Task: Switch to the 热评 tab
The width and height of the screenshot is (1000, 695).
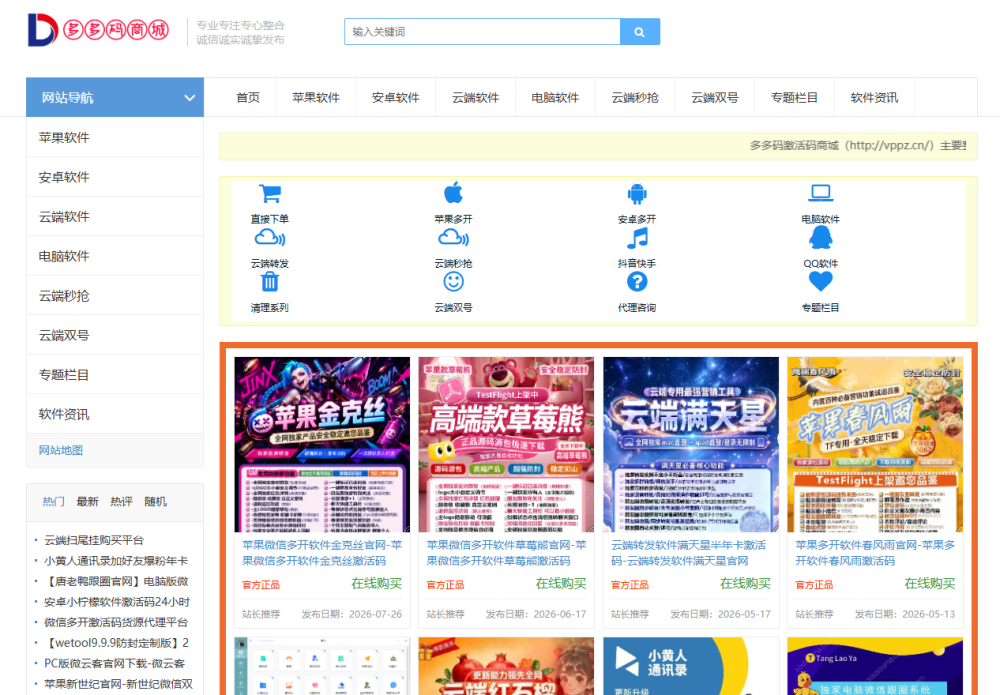Action: point(121,502)
